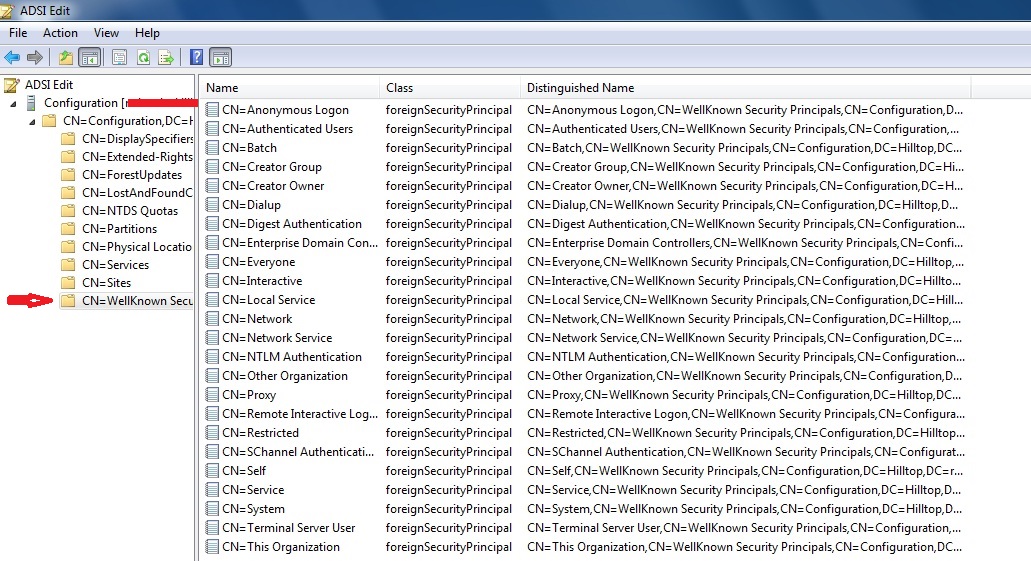Select CN=NTDS Quotas folder in tree
The width and height of the screenshot is (1031, 561).
(x=129, y=211)
